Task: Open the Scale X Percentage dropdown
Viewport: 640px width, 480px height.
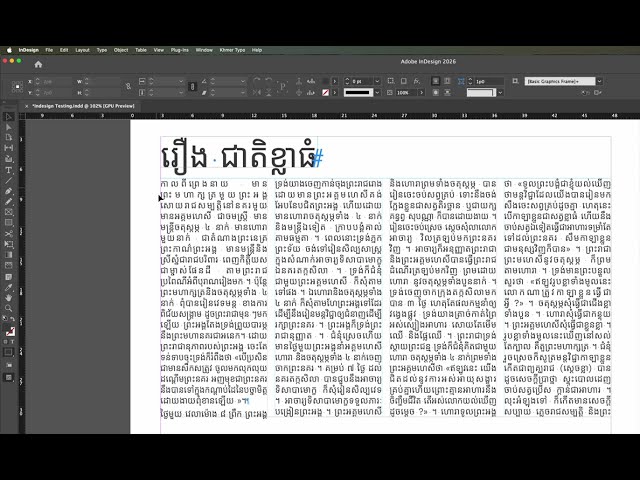Action: pyautogui.click(x=181, y=81)
